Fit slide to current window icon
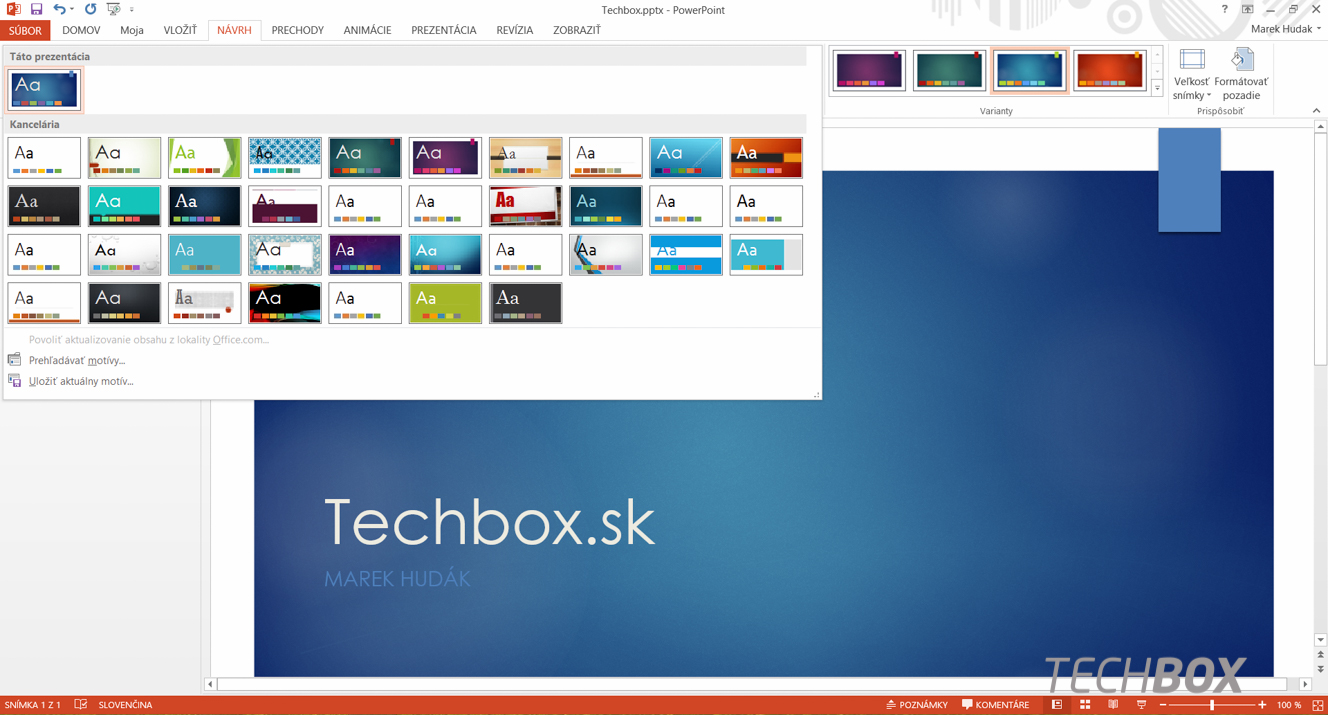This screenshot has width=1328, height=715. pos(1317,705)
